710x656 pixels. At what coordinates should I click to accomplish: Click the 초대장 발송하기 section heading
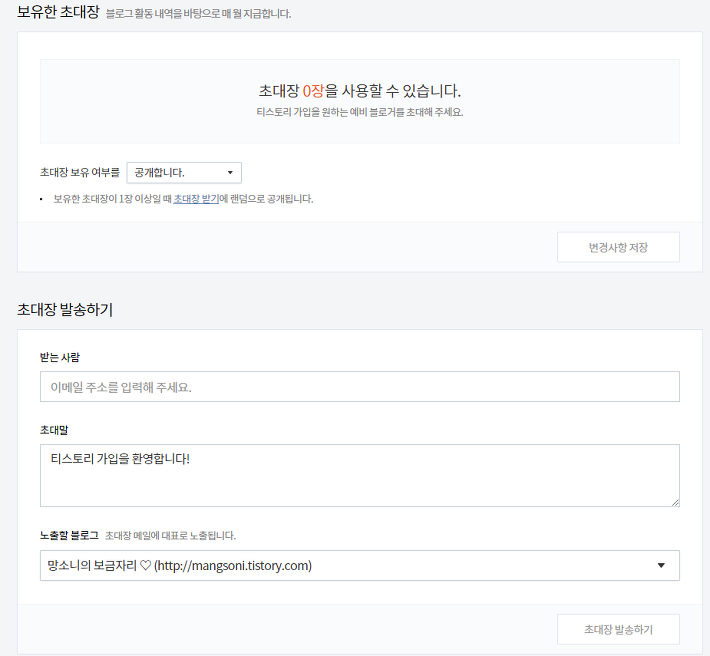click(65, 310)
